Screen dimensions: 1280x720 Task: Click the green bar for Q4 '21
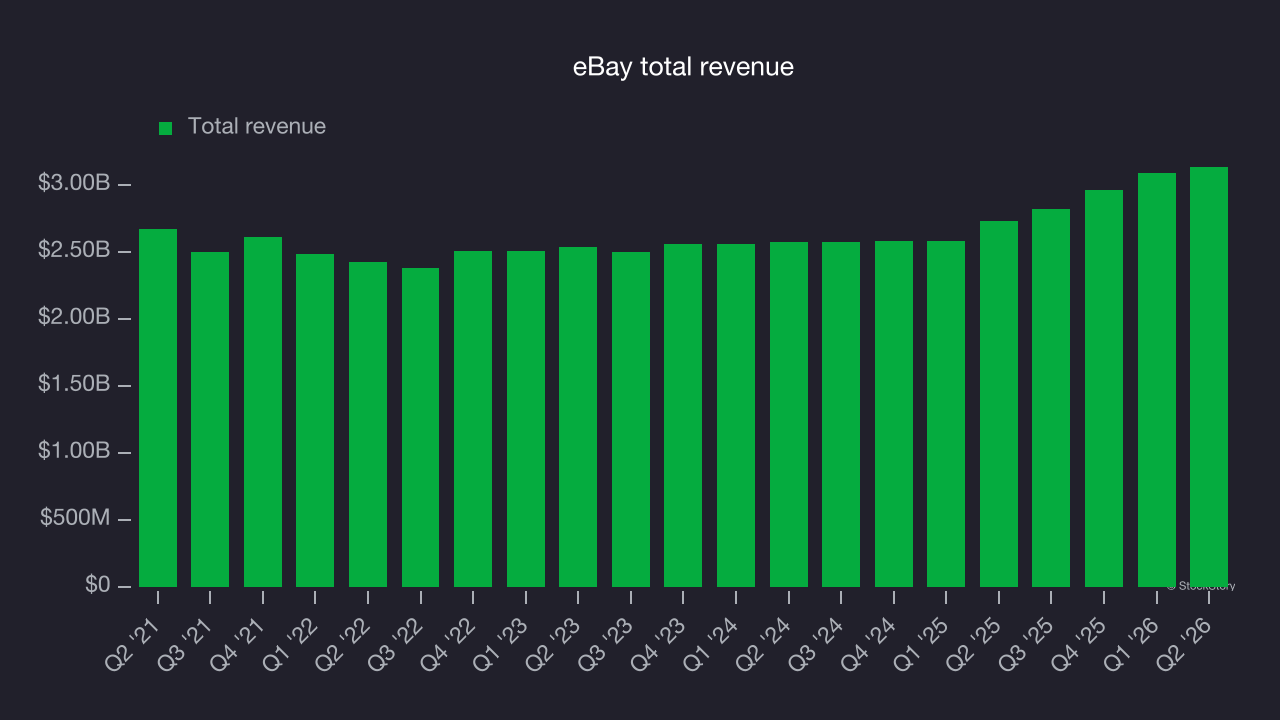(263, 412)
